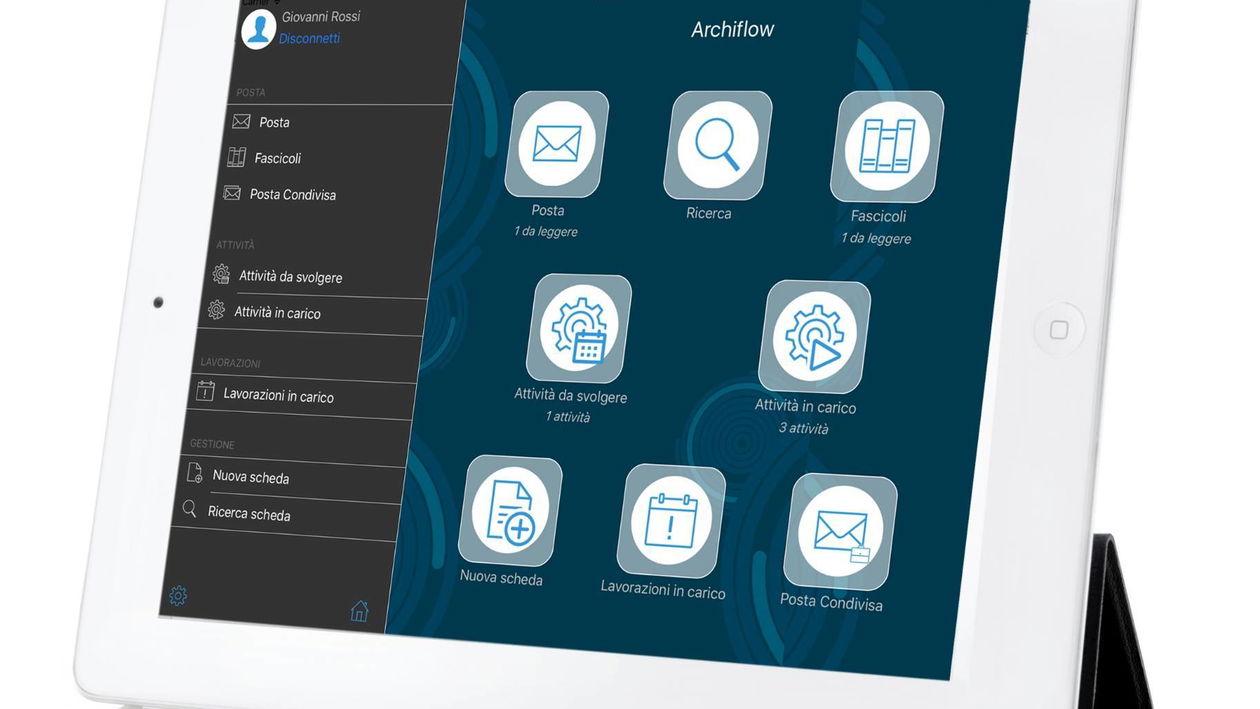Open Lavorazioni in carico from sidebar
This screenshot has width=1260, height=709.
tap(278, 396)
